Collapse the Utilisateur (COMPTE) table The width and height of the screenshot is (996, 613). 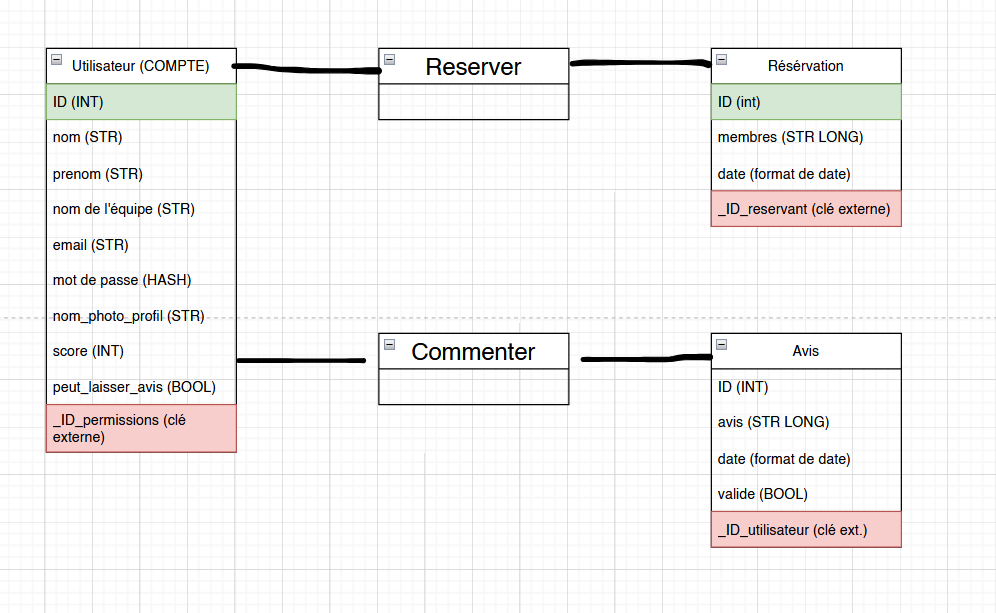pos(57,60)
